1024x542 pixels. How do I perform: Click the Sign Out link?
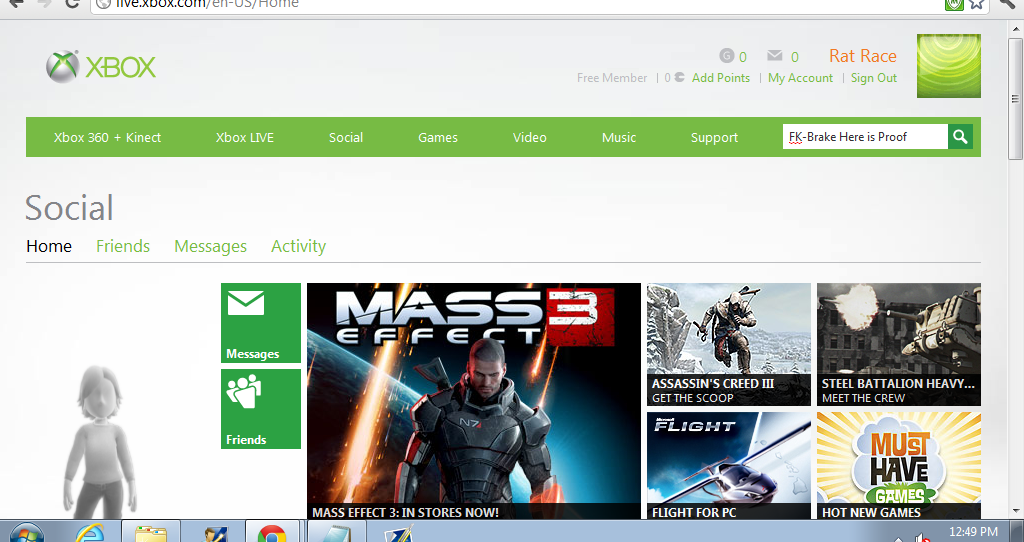click(x=874, y=78)
